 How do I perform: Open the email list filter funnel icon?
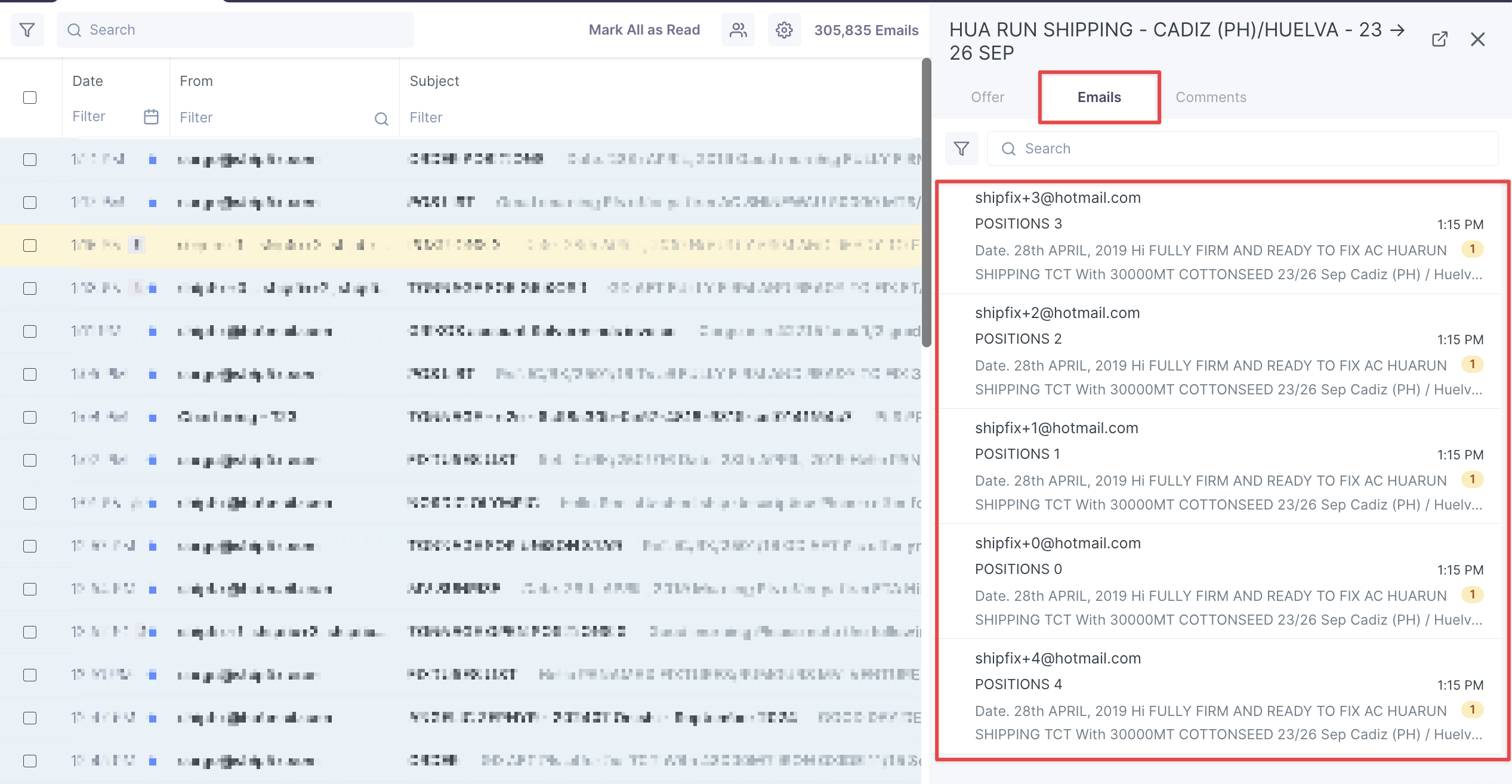coord(27,30)
